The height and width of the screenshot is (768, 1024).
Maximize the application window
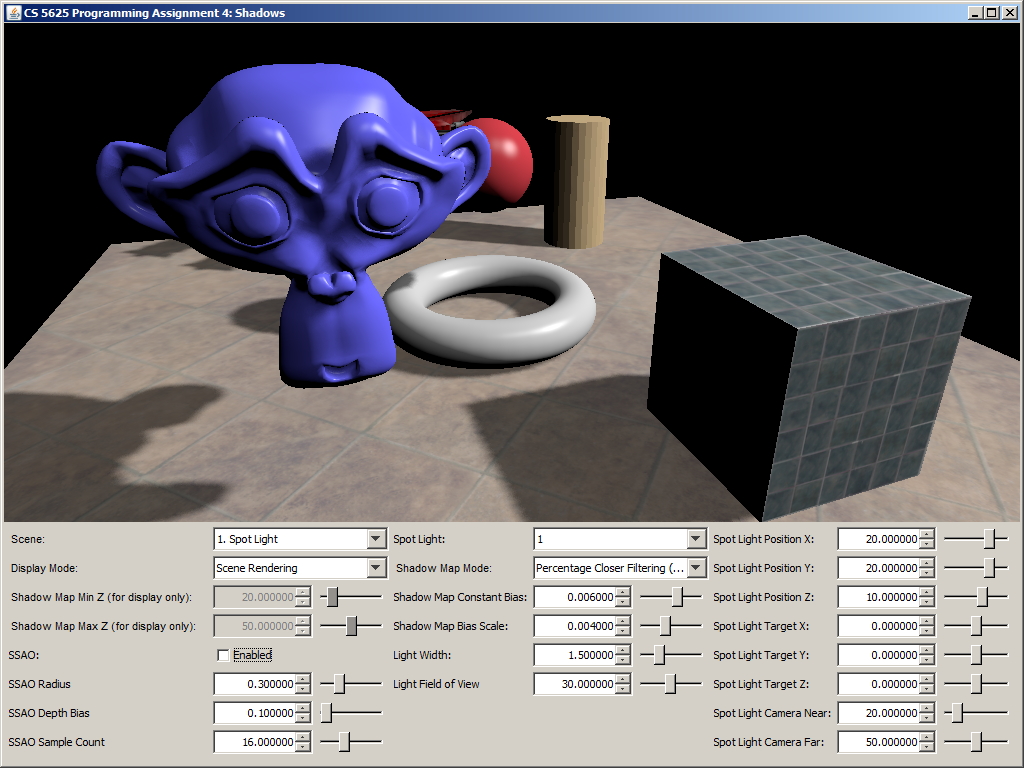point(991,12)
